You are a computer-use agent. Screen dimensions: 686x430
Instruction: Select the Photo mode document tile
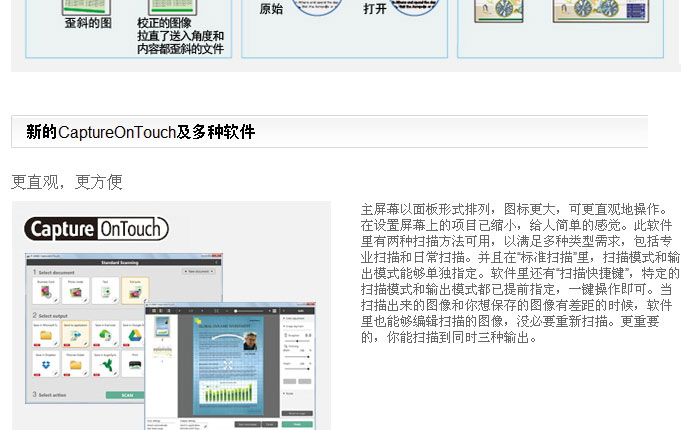coord(76,290)
